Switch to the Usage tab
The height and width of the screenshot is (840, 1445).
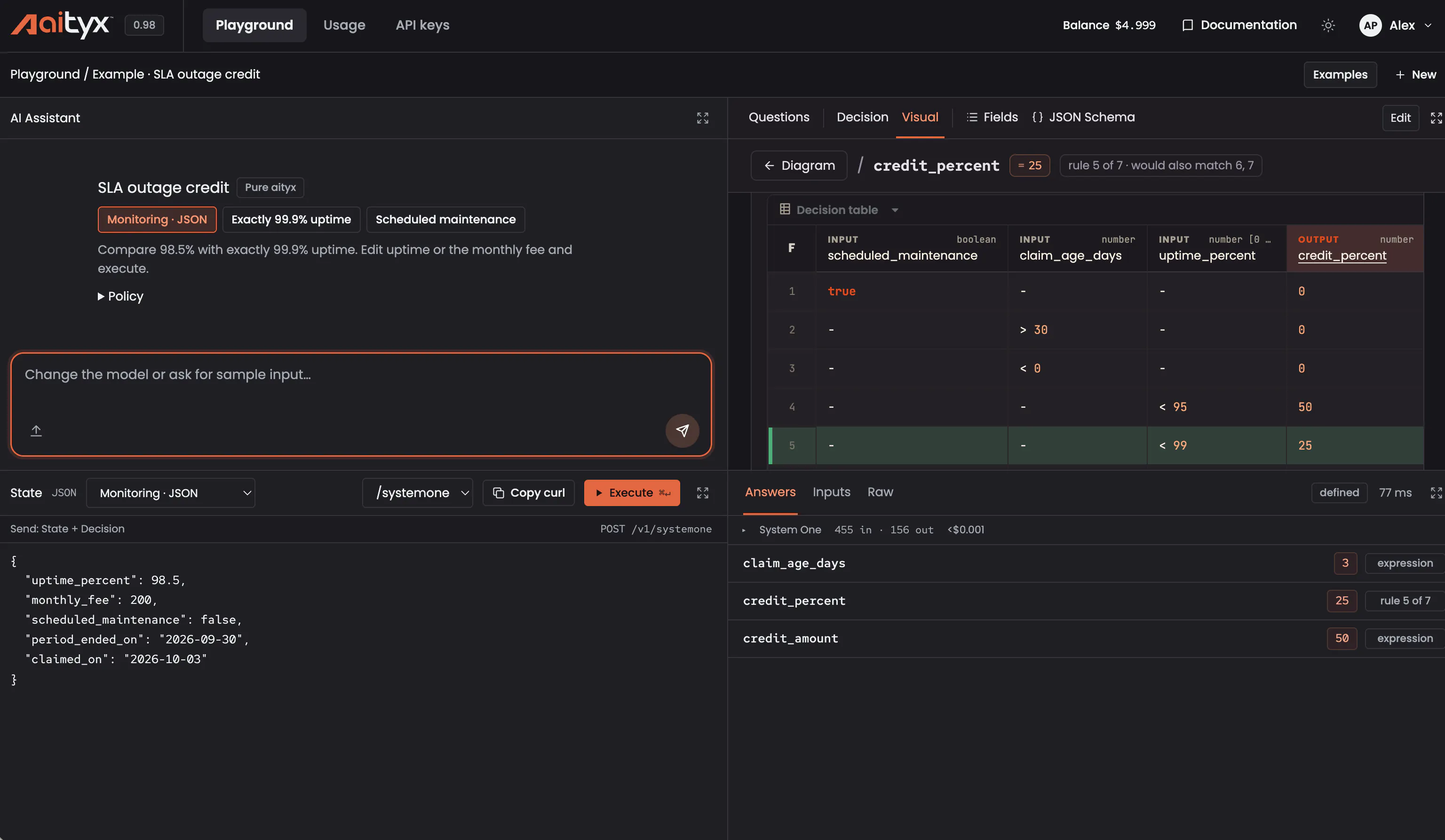[x=344, y=25]
